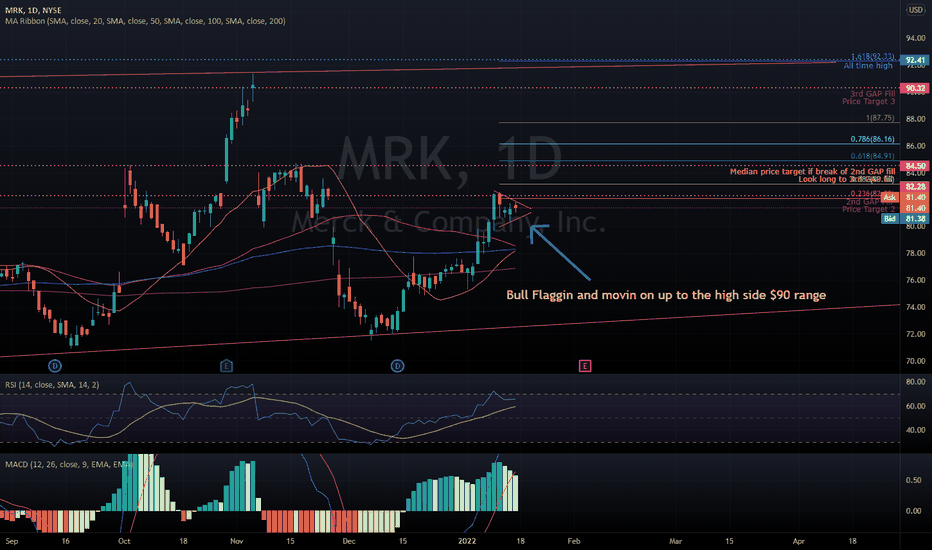Click the 82.28 red price label
Image resolution: width=932 pixels, height=550 pixels.
(x=915, y=187)
